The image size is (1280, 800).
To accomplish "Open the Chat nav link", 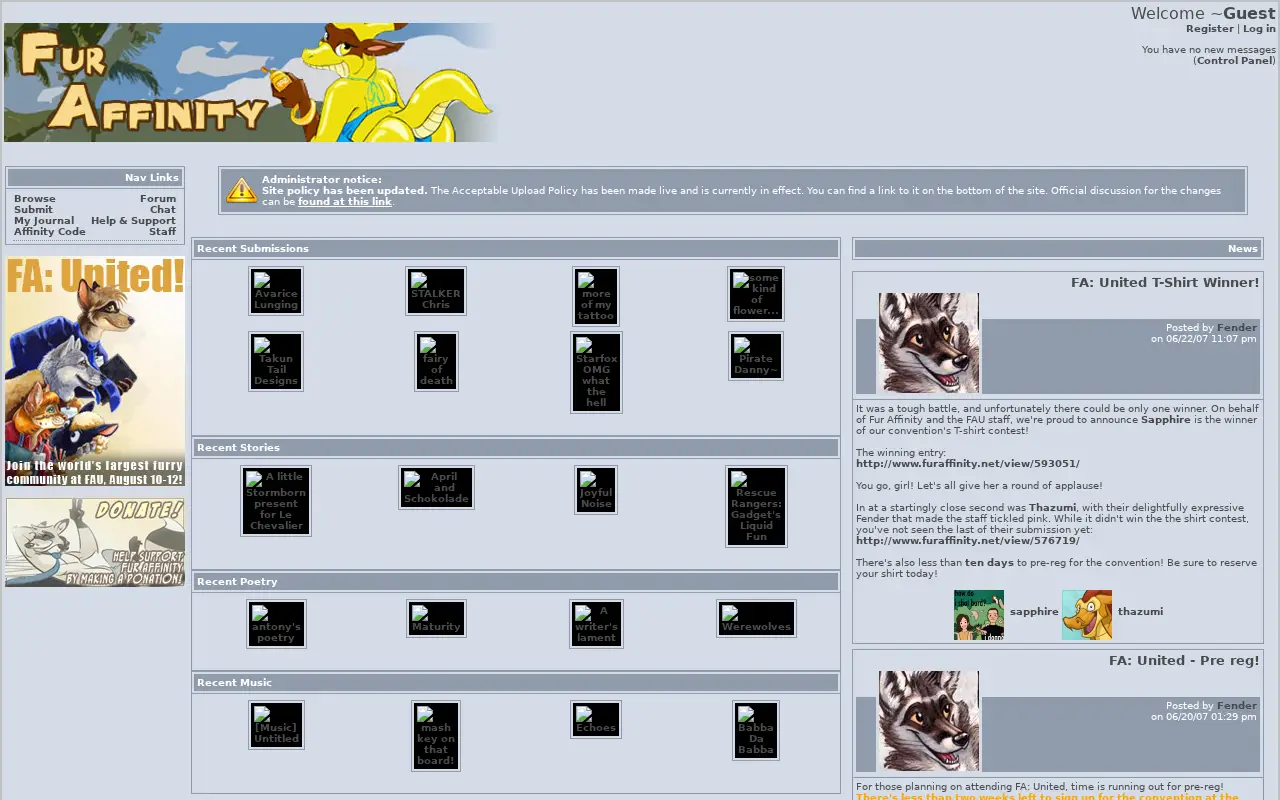I will (x=163, y=210).
